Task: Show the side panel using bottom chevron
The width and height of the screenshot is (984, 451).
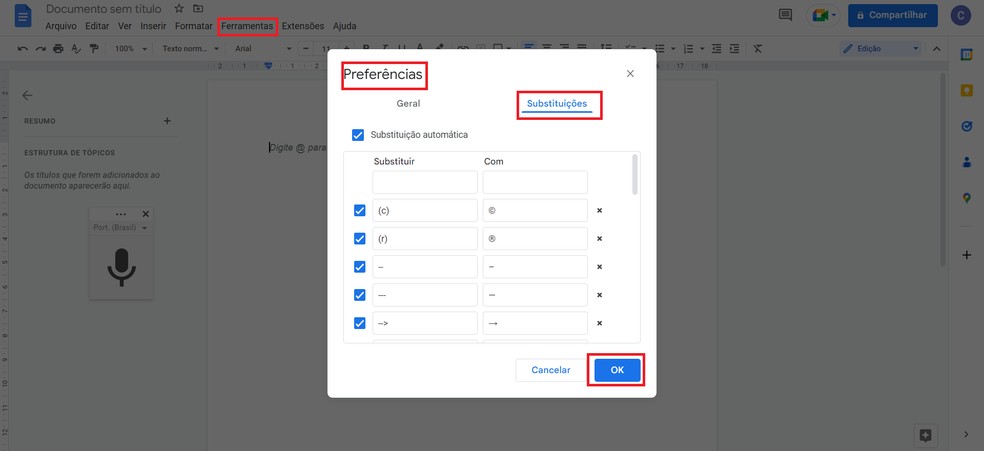Action: coord(966,434)
